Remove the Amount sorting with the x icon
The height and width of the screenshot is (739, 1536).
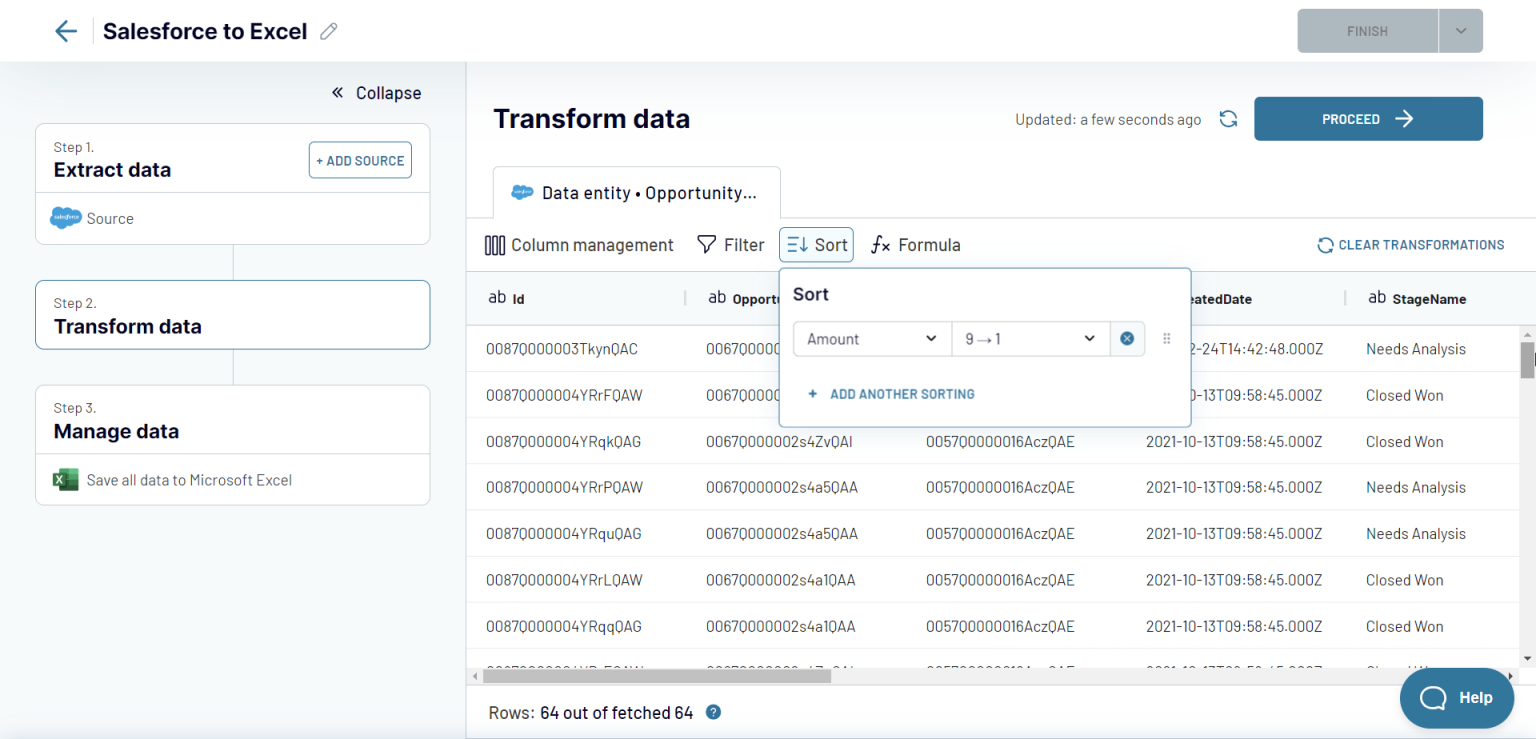(x=1127, y=338)
